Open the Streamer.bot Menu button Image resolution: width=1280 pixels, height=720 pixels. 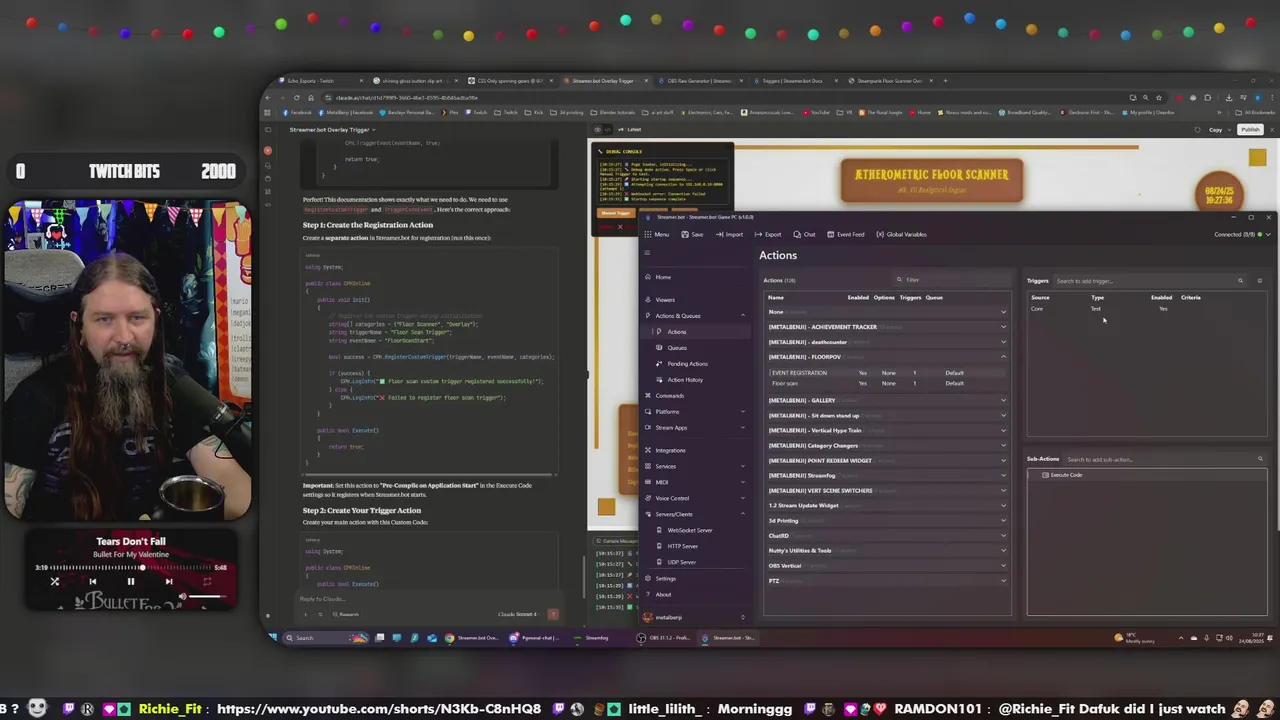(657, 234)
